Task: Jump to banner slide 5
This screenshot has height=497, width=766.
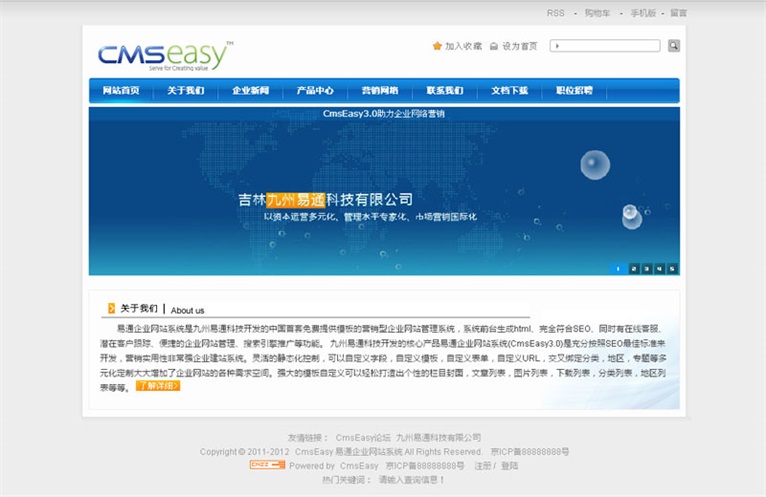Action: [672, 268]
